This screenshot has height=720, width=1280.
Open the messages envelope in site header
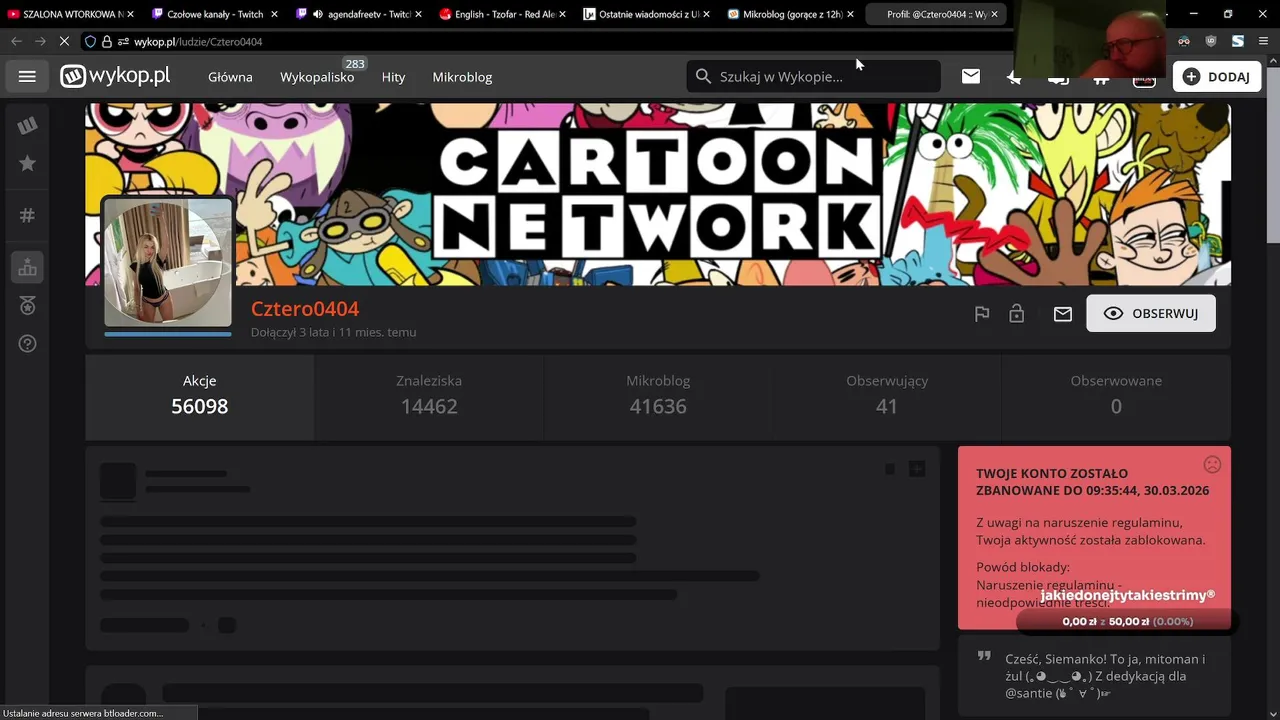[x=971, y=76]
